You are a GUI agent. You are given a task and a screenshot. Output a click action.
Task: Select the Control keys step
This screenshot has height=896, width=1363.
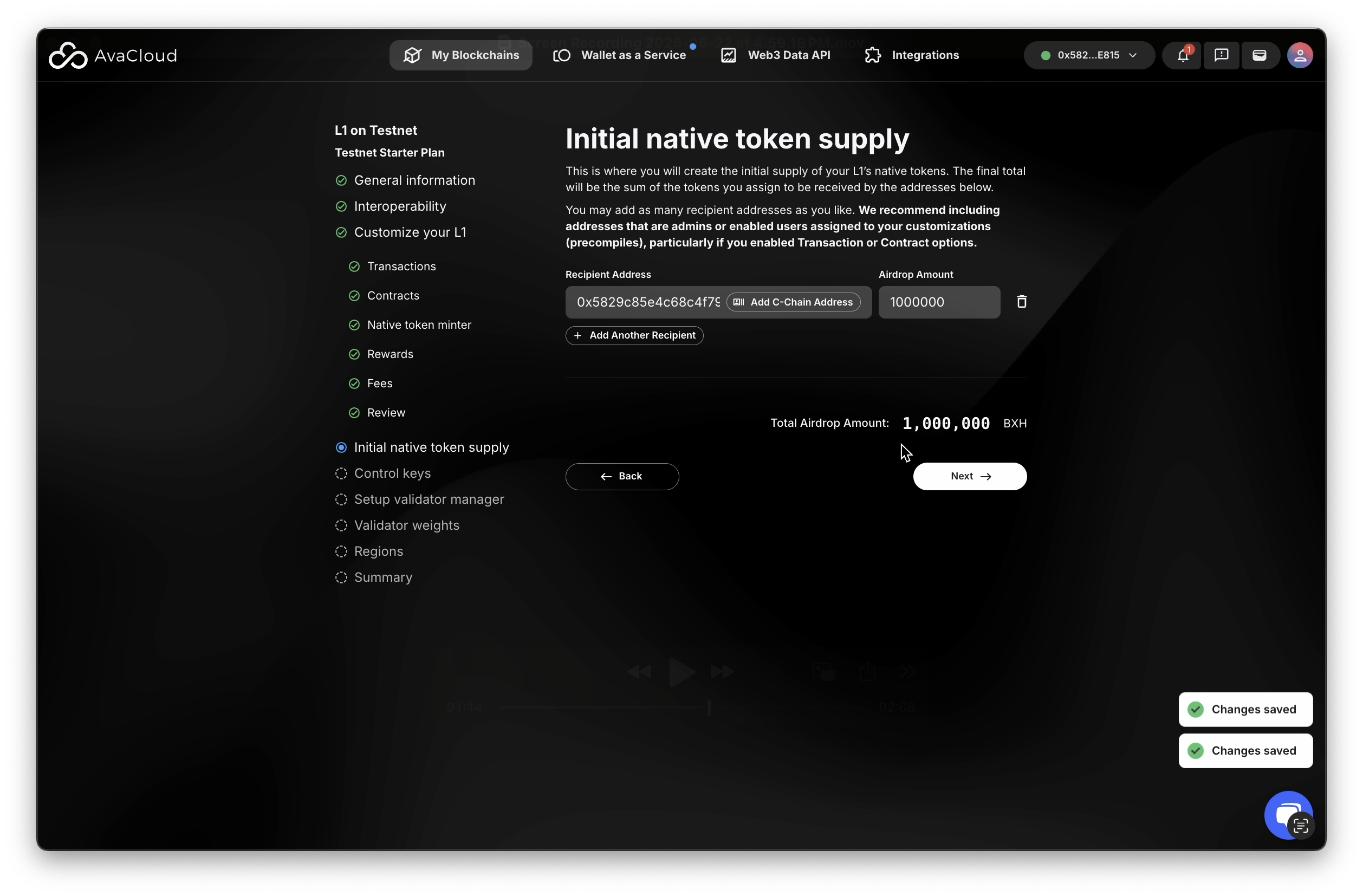point(392,473)
